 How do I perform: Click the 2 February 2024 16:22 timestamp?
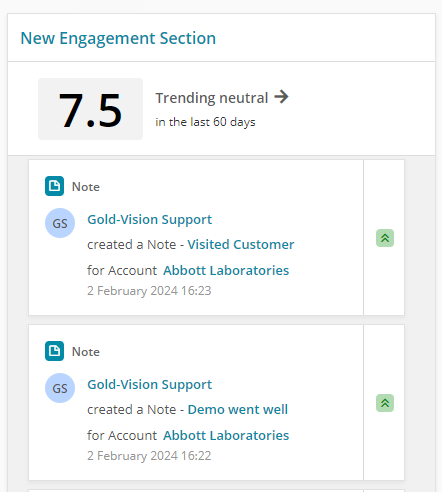(149, 456)
